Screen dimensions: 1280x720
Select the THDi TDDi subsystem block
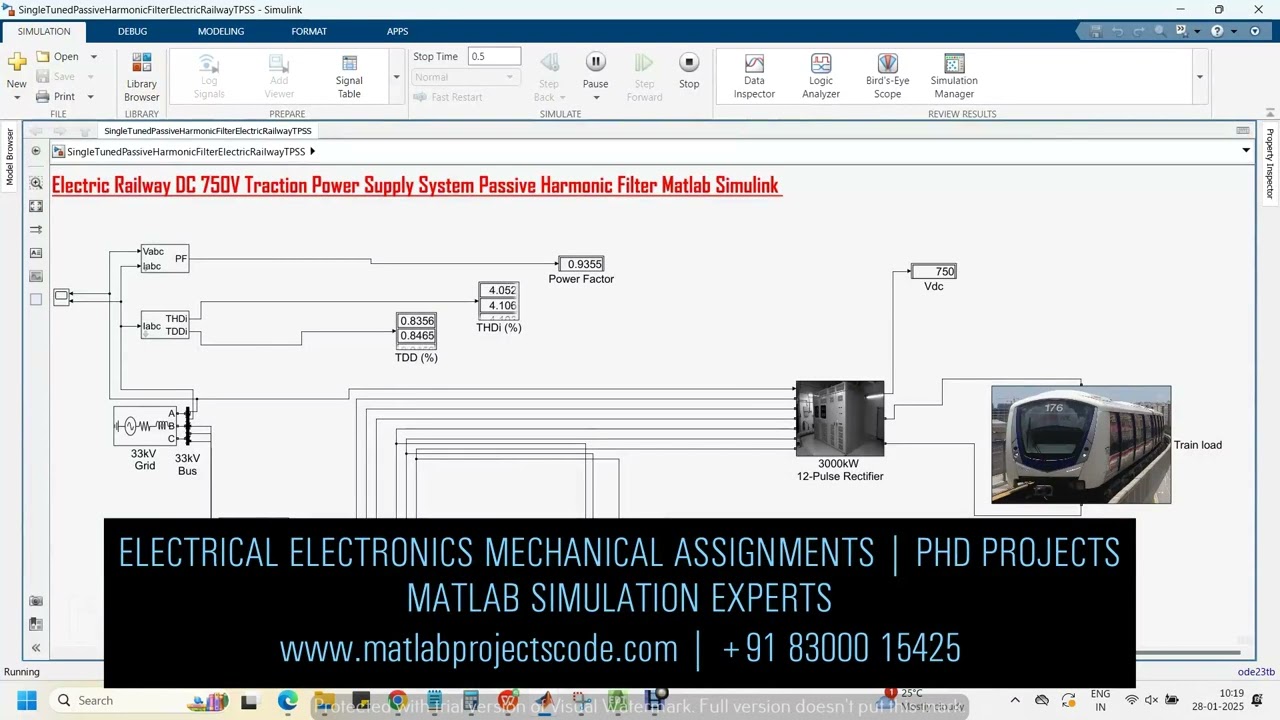coord(165,325)
